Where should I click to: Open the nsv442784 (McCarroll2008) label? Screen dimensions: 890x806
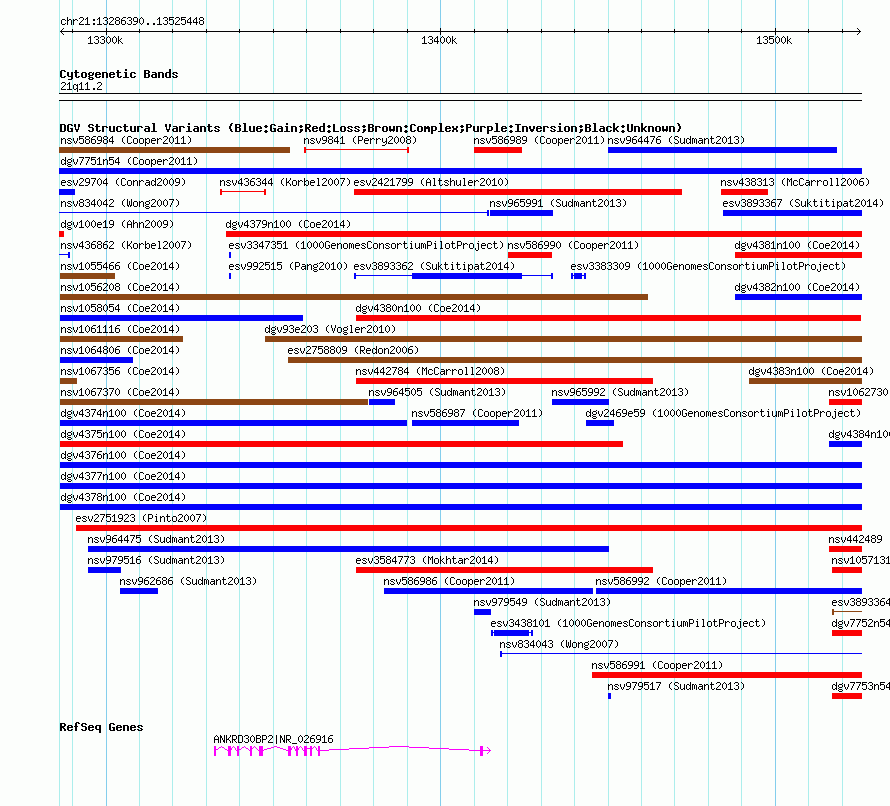tap(430, 371)
